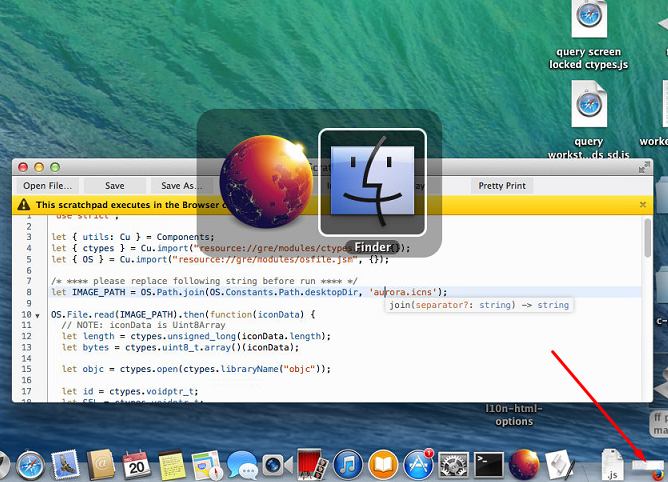Select Firefox Aurora in the app switcher
Image resolution: width=668 pixels, height=482 pixels.
[266, 182]
